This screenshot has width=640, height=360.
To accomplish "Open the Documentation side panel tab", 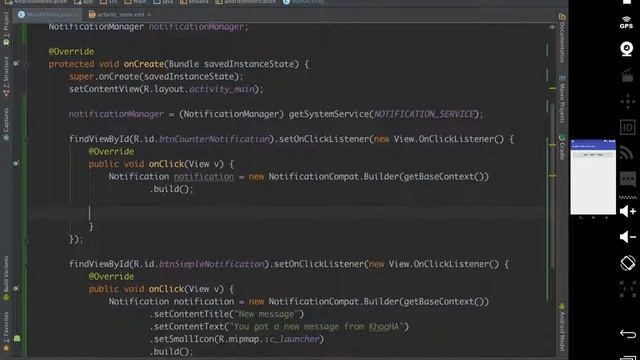I will pyautogui.click(x=562, y=38).
